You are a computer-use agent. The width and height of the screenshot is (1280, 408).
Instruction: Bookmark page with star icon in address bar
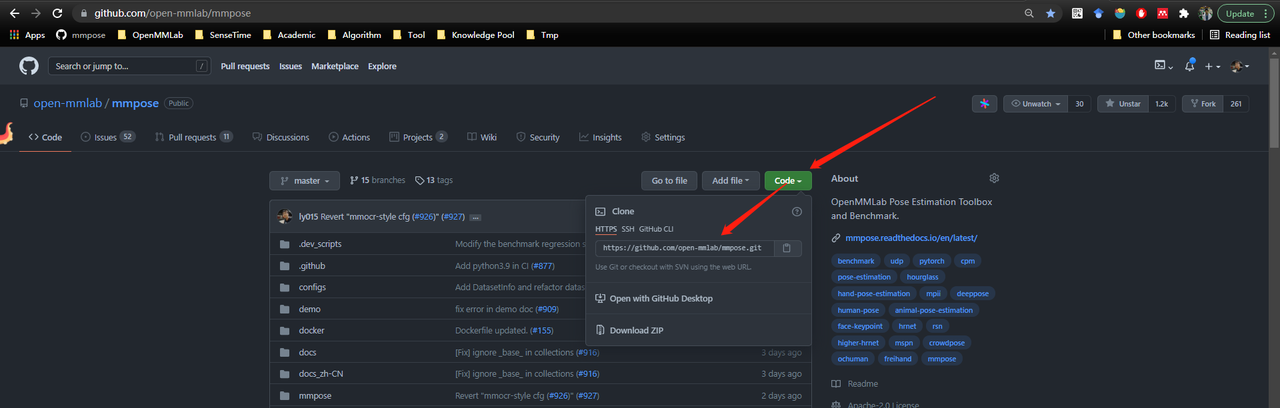pos(1050,14)
